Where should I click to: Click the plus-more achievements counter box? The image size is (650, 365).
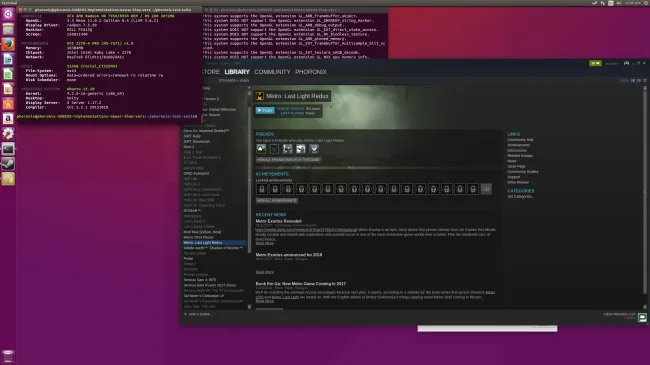coord(486,189)
